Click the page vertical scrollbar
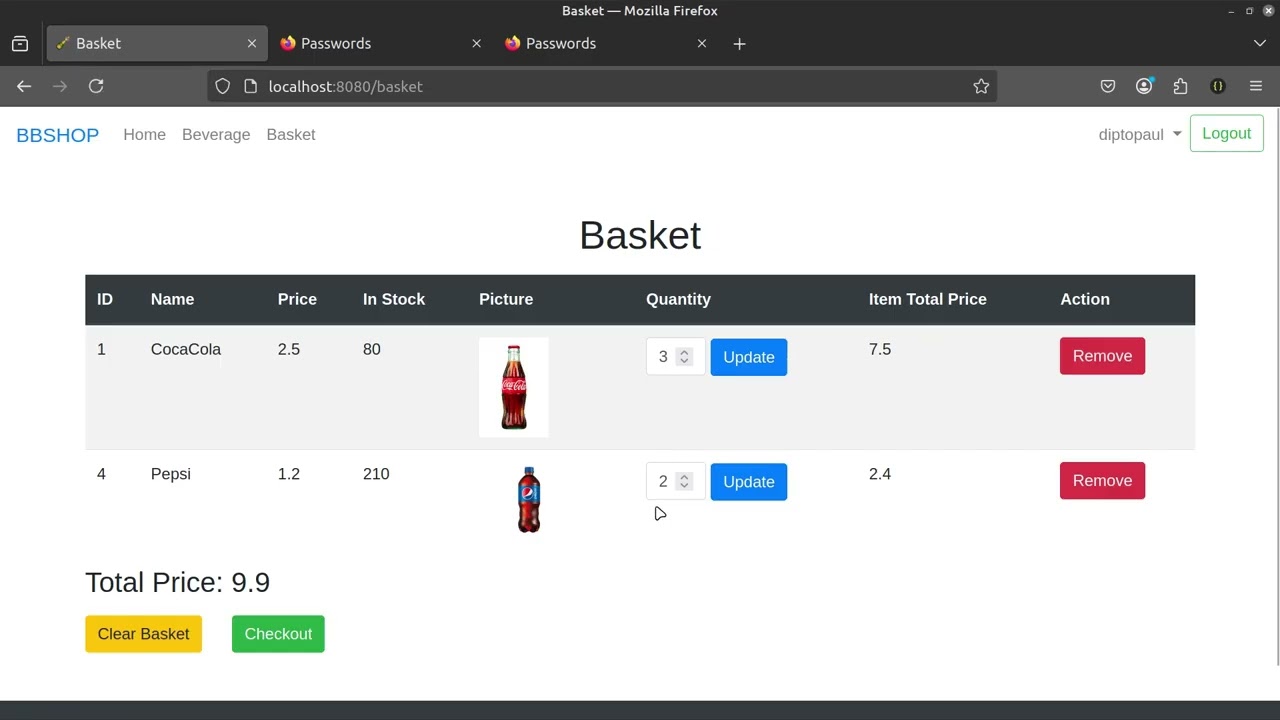 pyautogui.click(x=1276, y=385)
